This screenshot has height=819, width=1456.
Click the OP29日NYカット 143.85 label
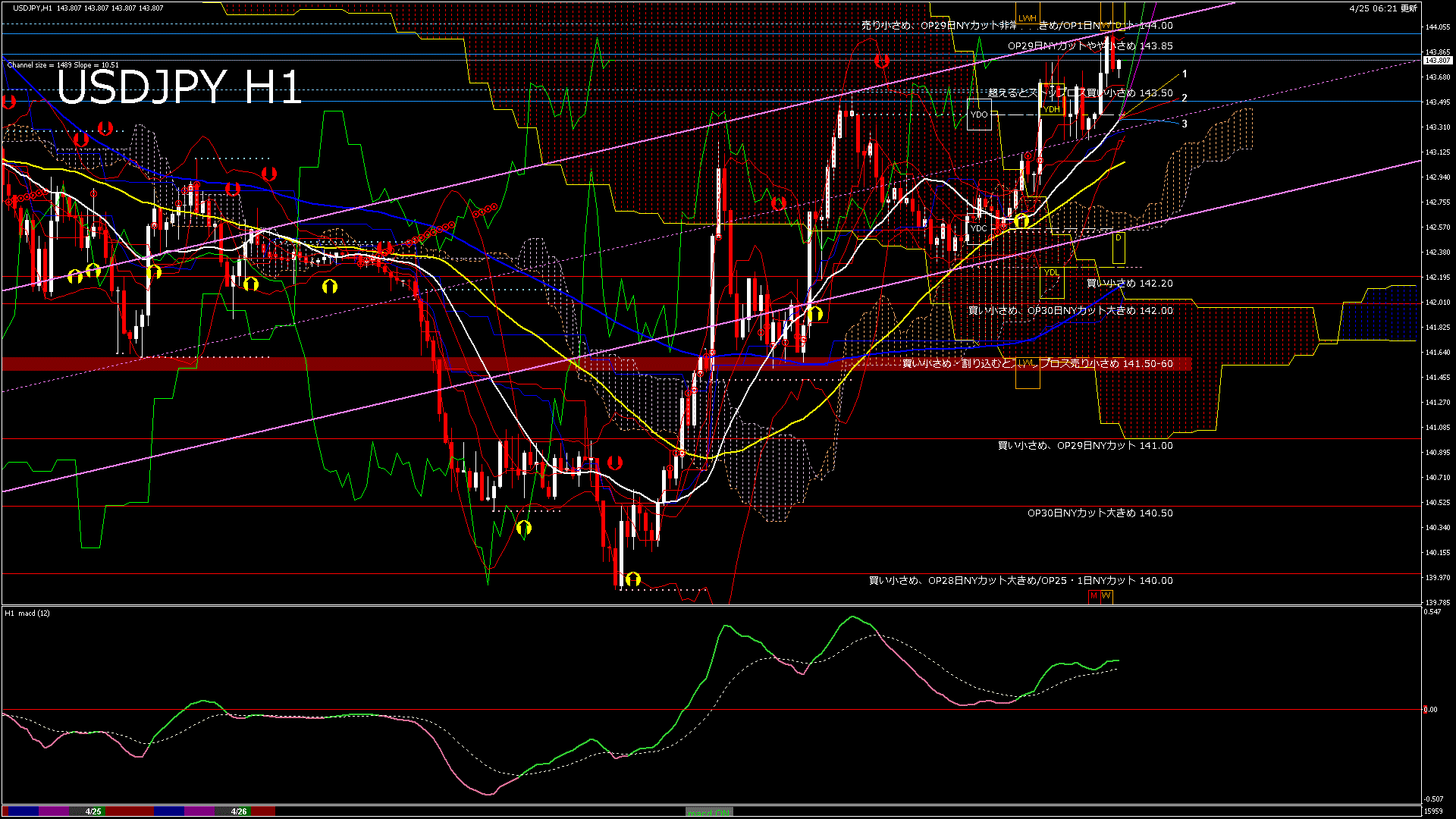pos(1090,46)
